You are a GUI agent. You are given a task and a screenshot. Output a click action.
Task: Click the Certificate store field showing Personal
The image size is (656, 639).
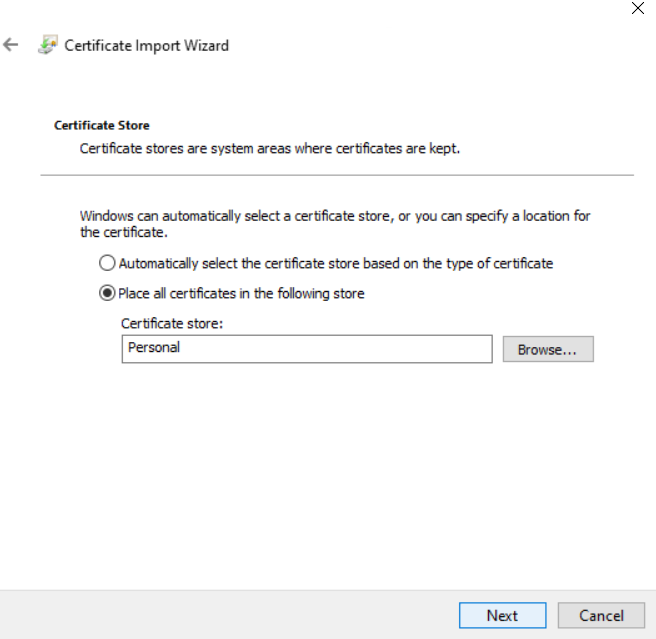point(307,349)
